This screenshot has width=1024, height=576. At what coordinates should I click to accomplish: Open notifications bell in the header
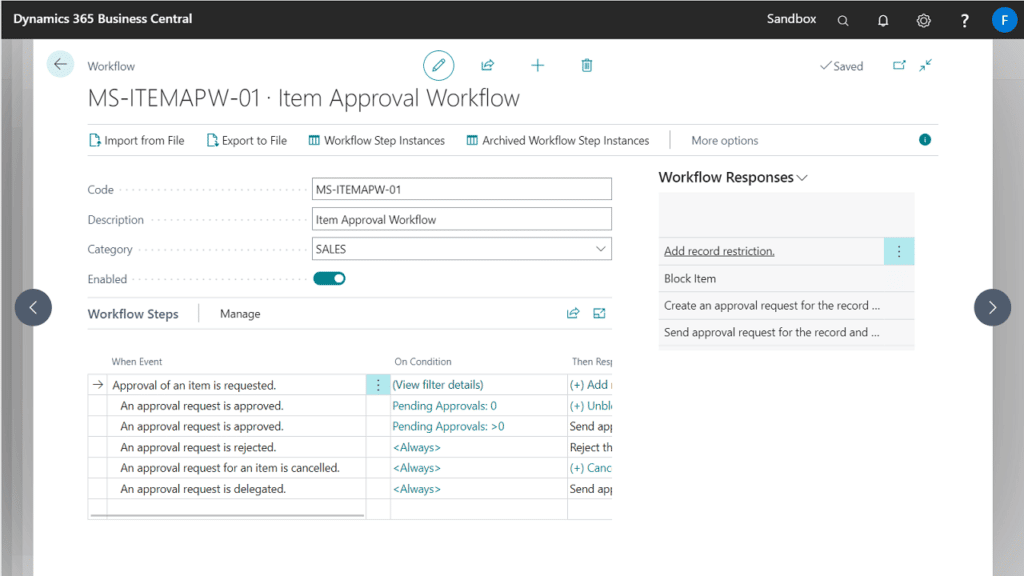click(883, 19)
